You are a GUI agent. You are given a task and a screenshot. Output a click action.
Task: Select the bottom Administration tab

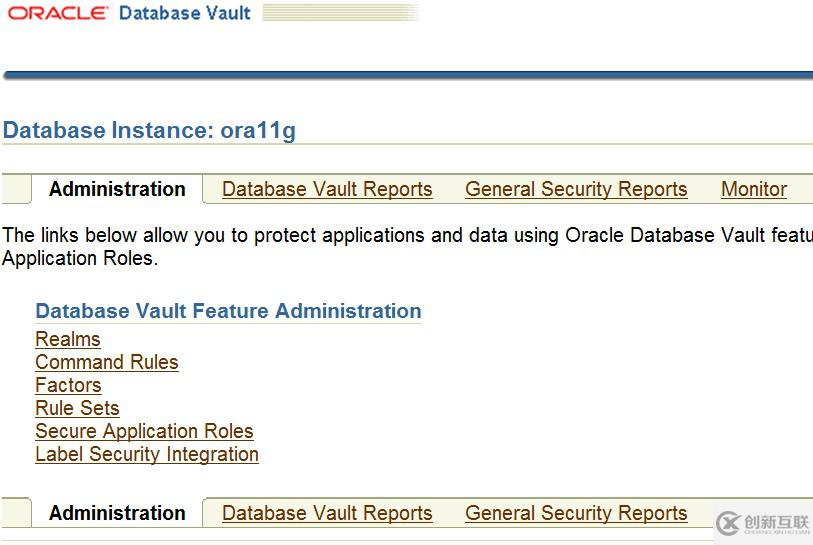tap(117, 513)
